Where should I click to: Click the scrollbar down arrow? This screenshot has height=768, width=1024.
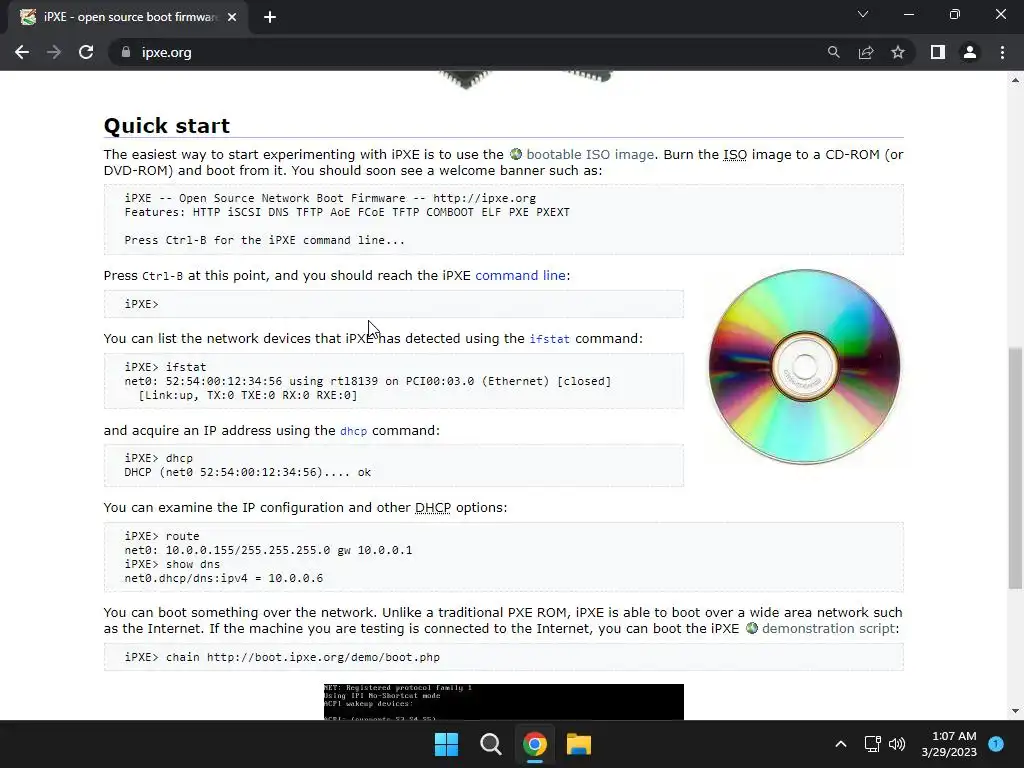1015,711
